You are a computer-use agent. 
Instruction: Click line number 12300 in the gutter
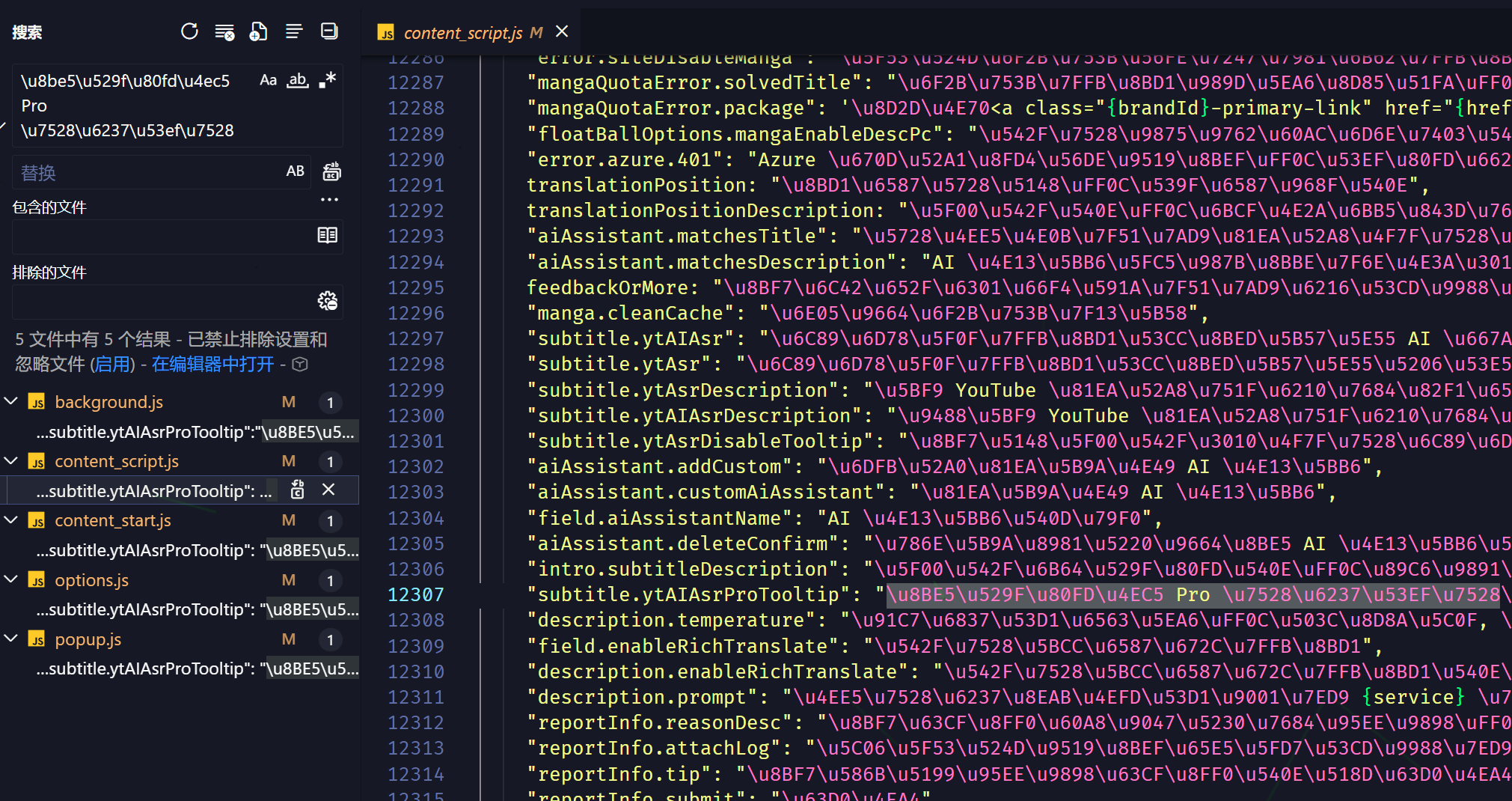(x=416, y=416)
